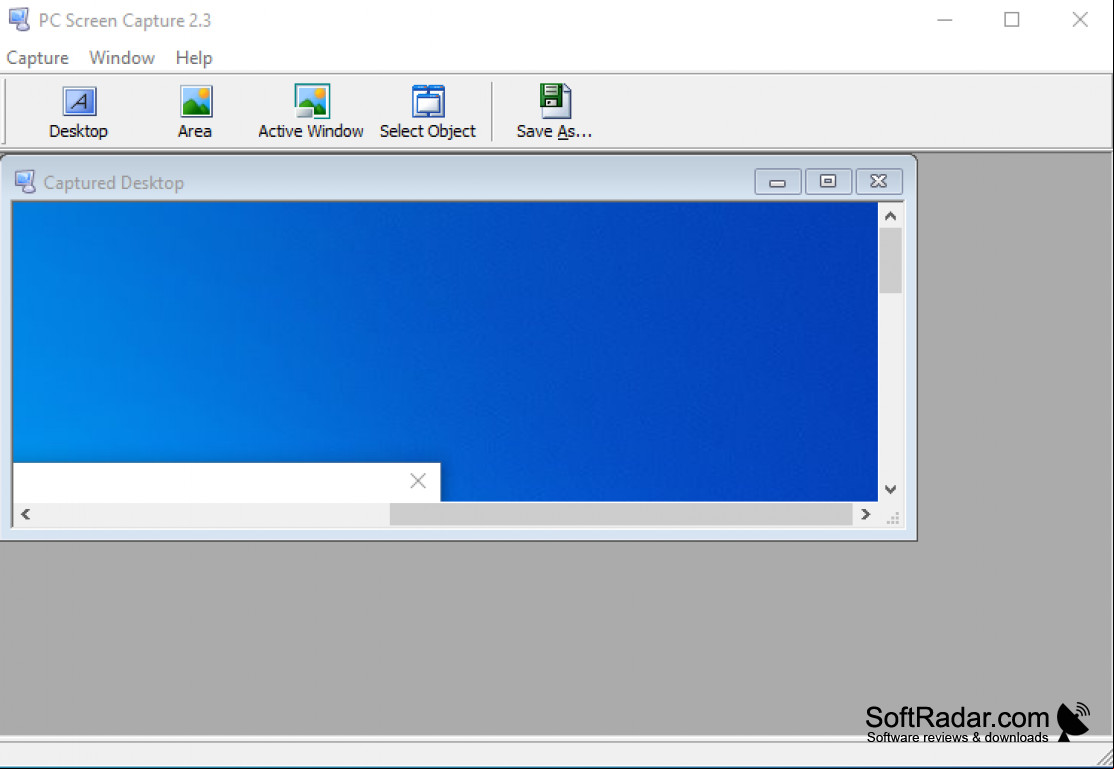Viewport: 1114px width, 769px height.
Task: Open the Help menu
Action: tap(194, 58)
